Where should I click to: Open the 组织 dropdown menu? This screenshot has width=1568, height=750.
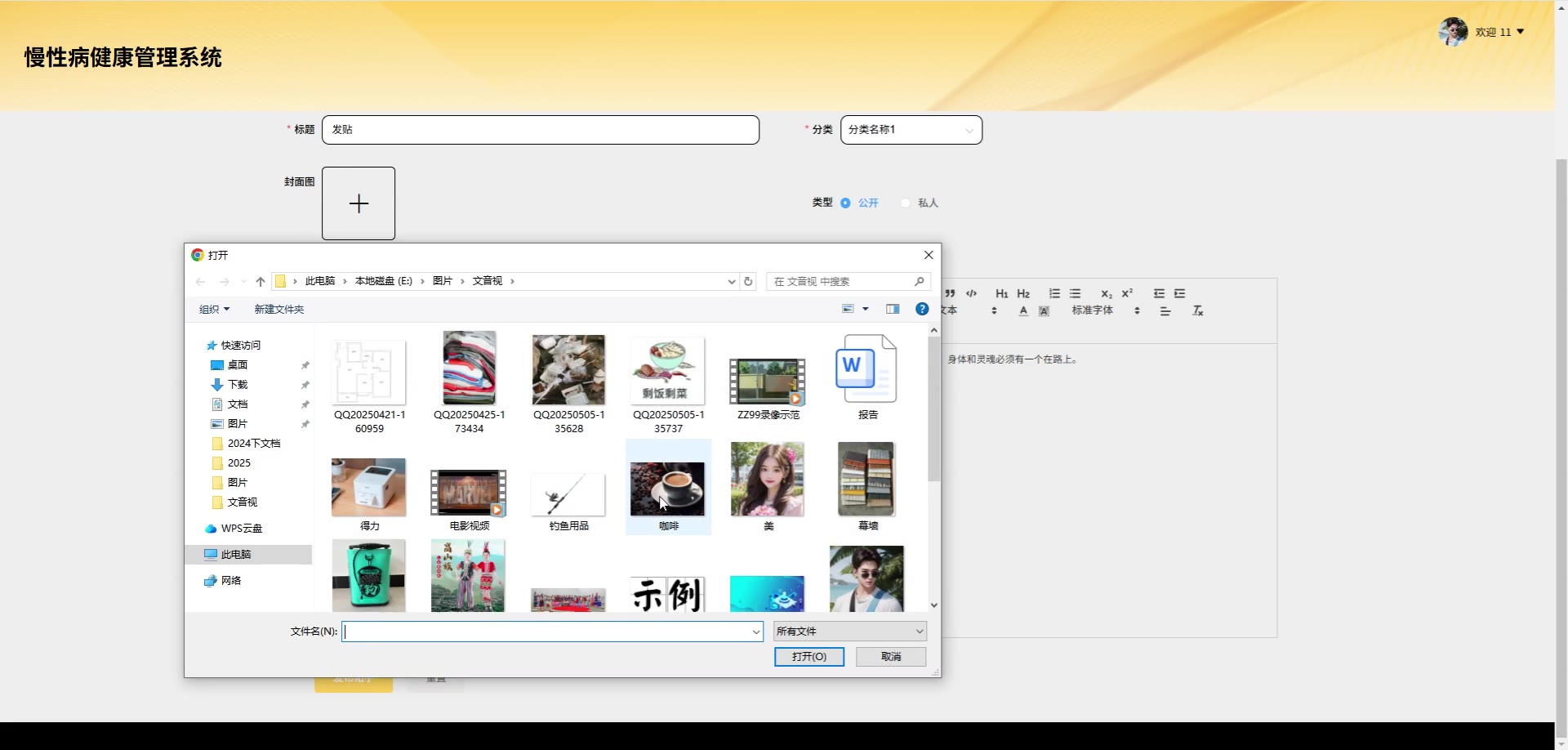point(214,309)
